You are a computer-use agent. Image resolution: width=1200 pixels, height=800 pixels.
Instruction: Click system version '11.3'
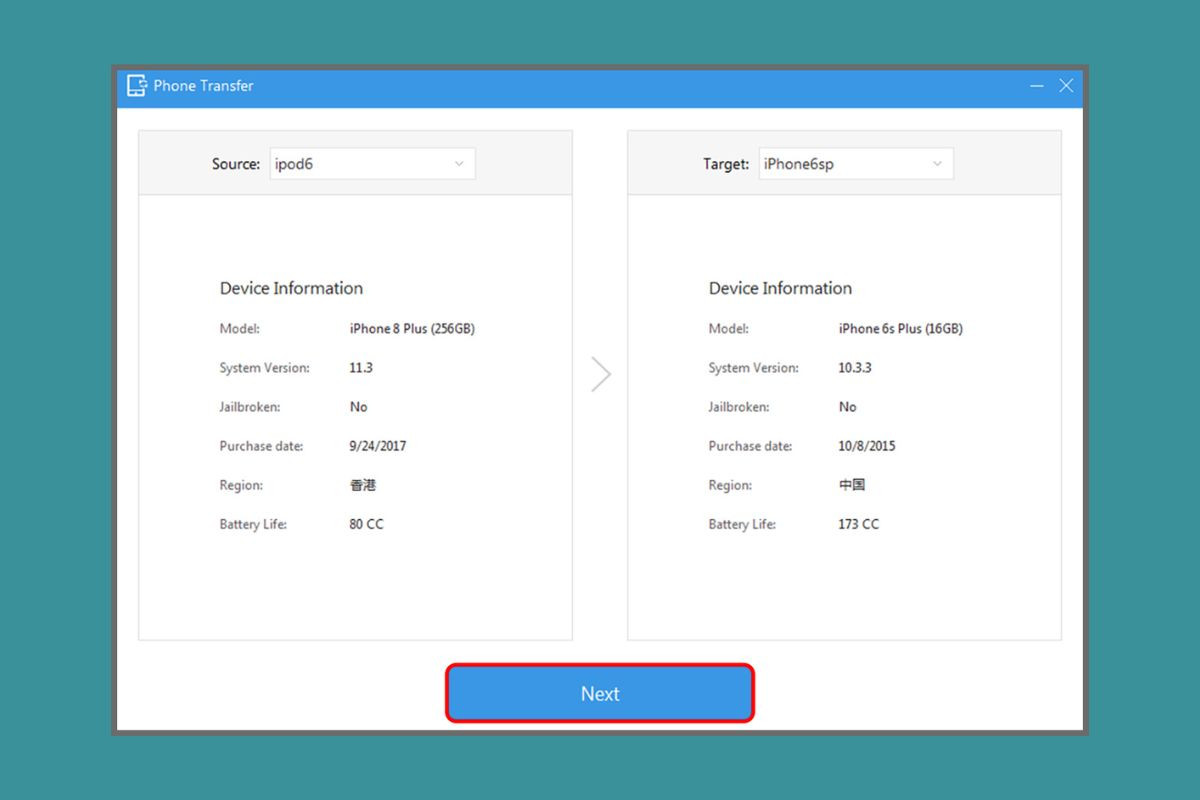coord(361,368)
